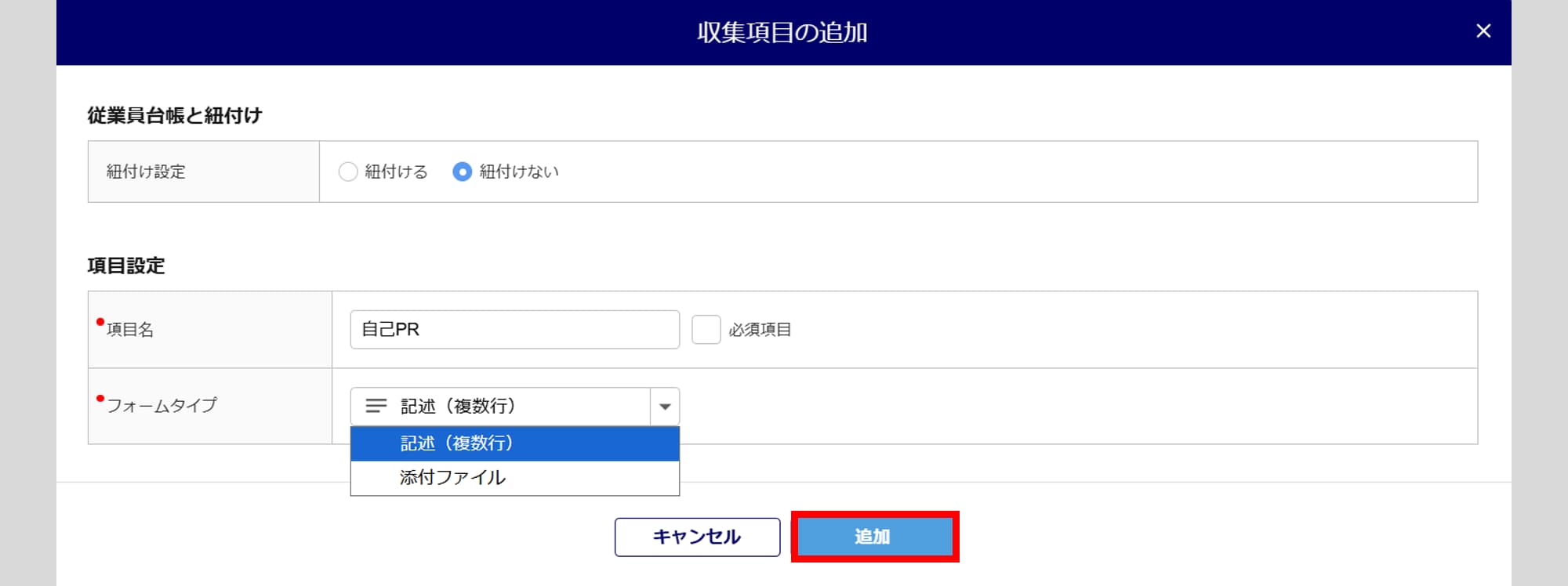Viewport: 1568px width, 586px height.
Task: Click the multi-line text icon in form type box
Action: [x=376, y=406]
